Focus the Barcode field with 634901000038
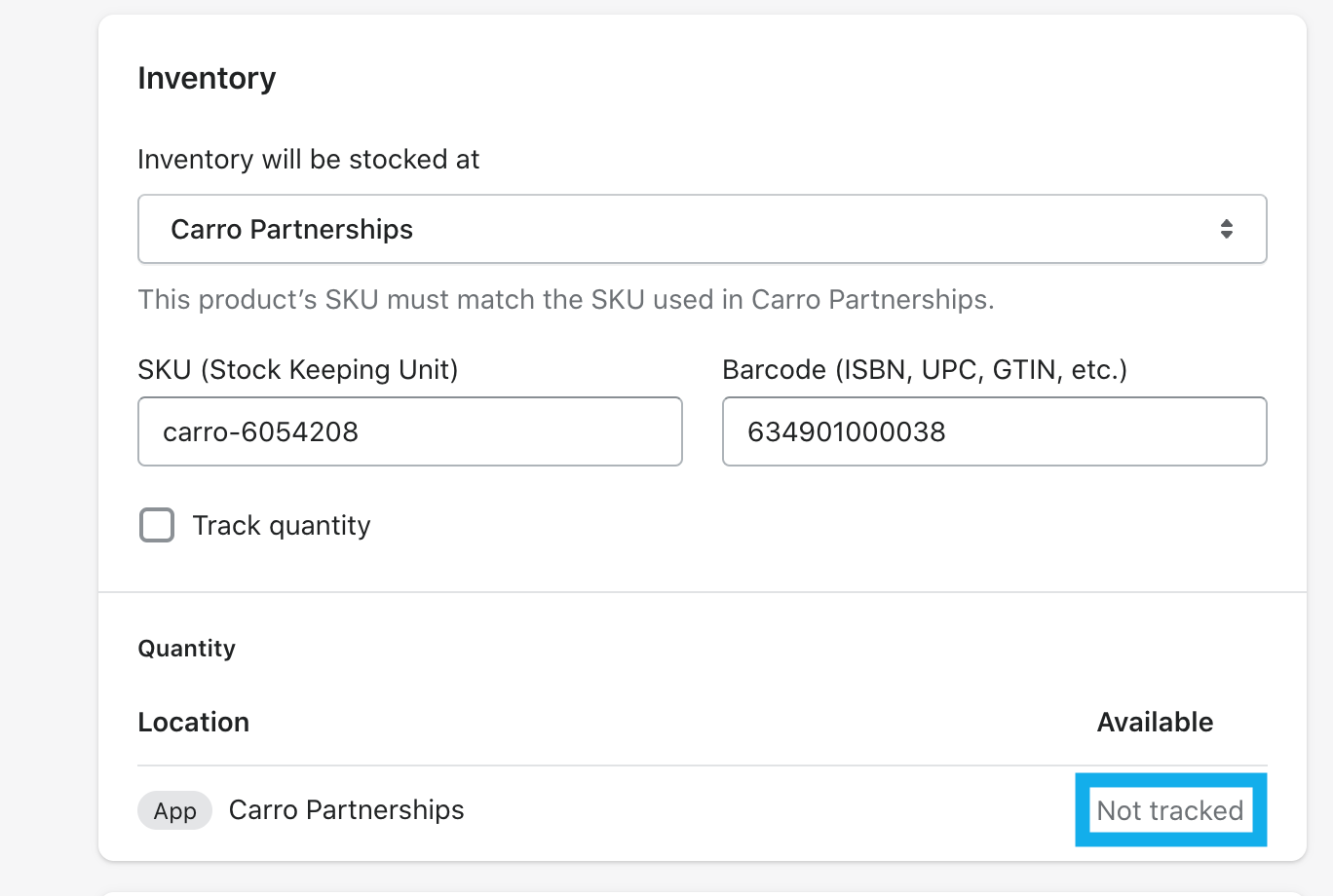The width and height of the screenshot is (1333, 896). click(994, 431)
